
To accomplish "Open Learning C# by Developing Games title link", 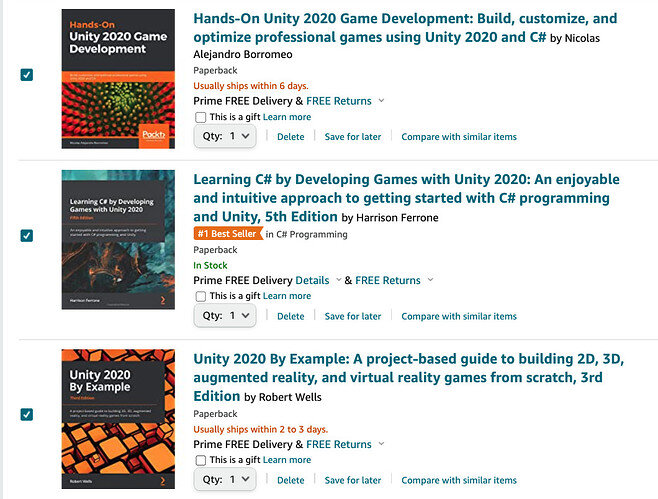I will (x=406, y=198).
